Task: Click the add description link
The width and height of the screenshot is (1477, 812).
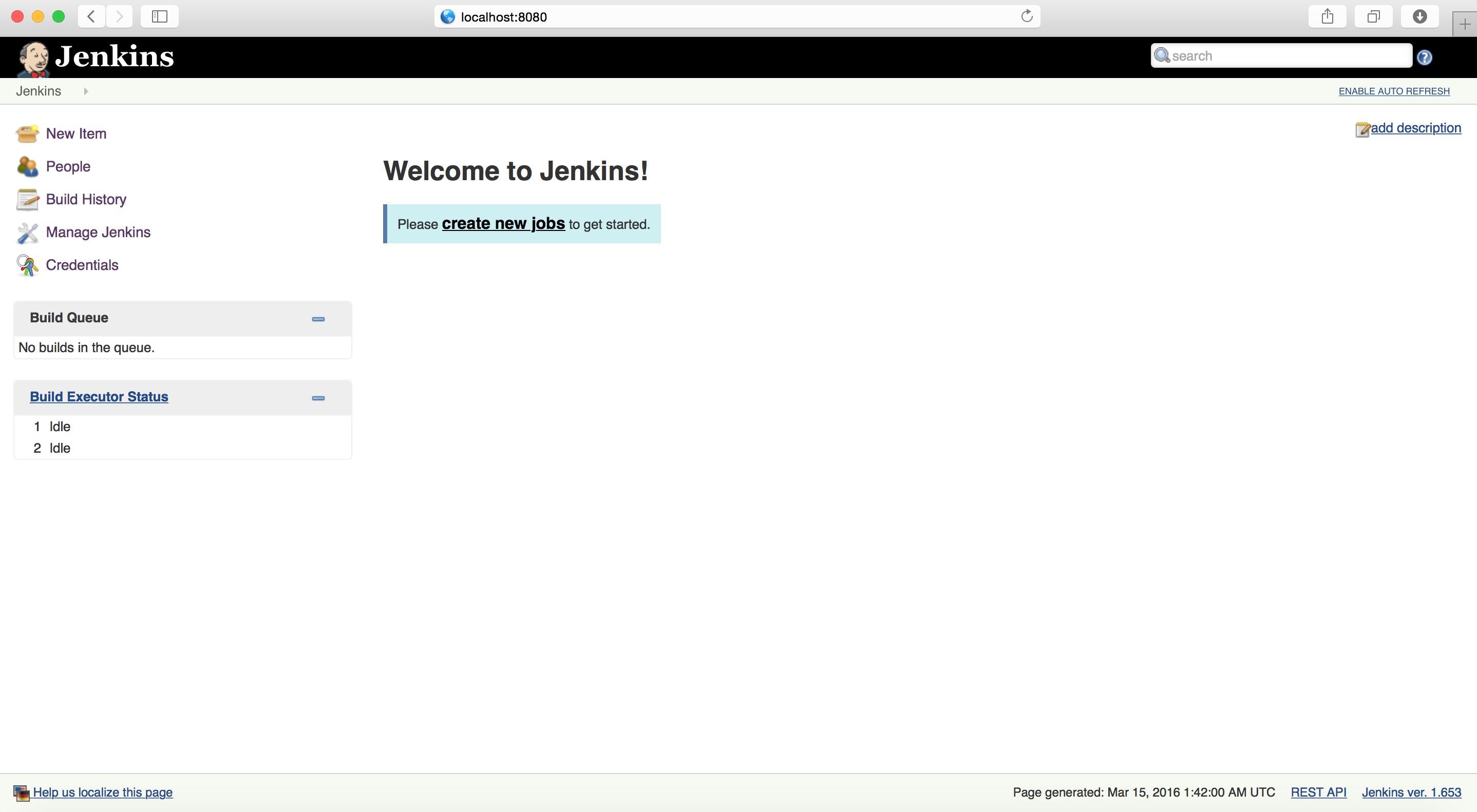Action: point(1416,128)
